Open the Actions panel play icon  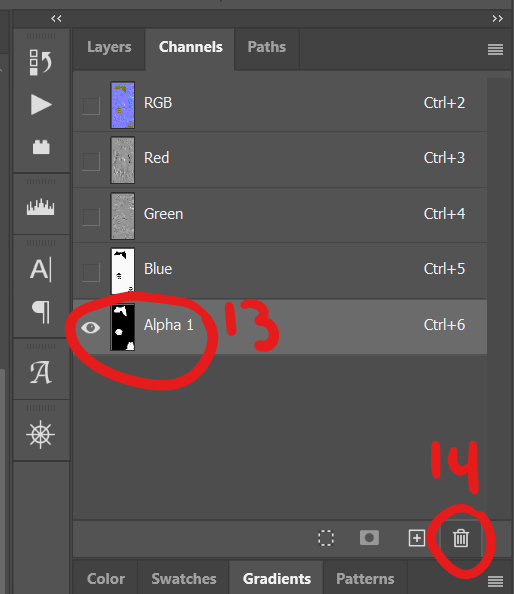click(x=41, y=105)
